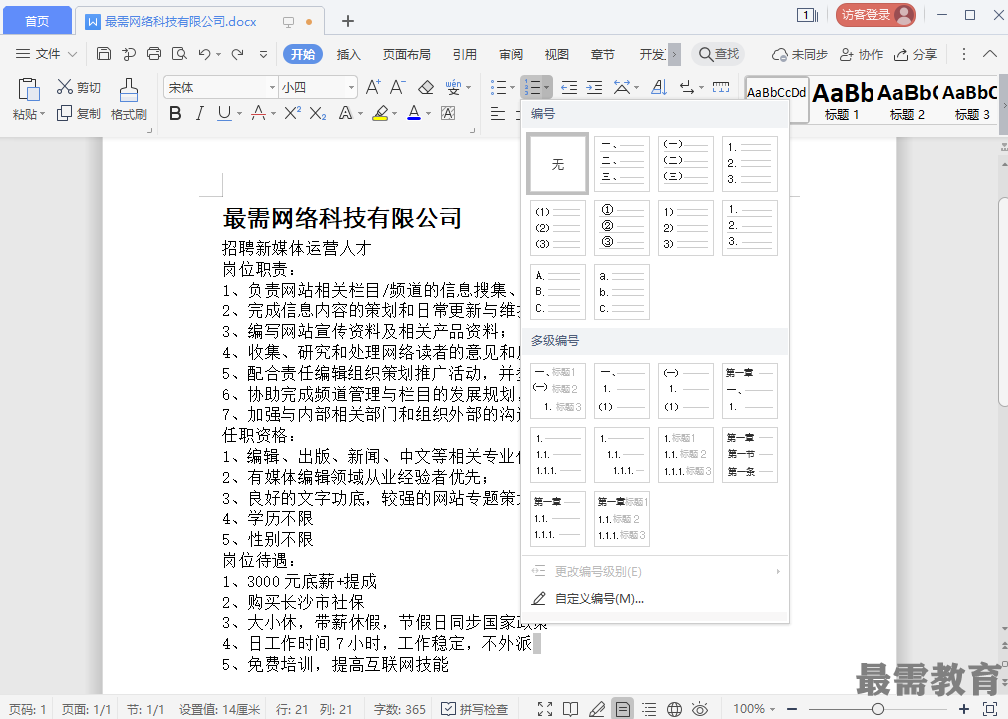Click the 查找 search button
This screenshot has height=719, width=1008.
click(x=719, y=54)
